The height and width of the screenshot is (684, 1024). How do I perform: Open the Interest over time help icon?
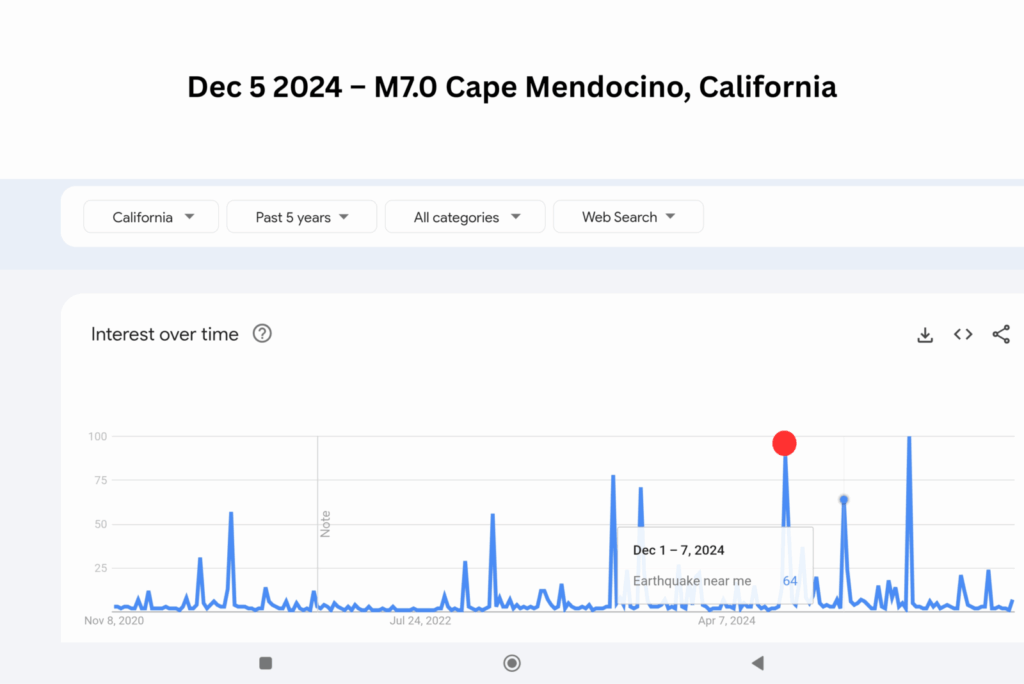tap(262, 334)
